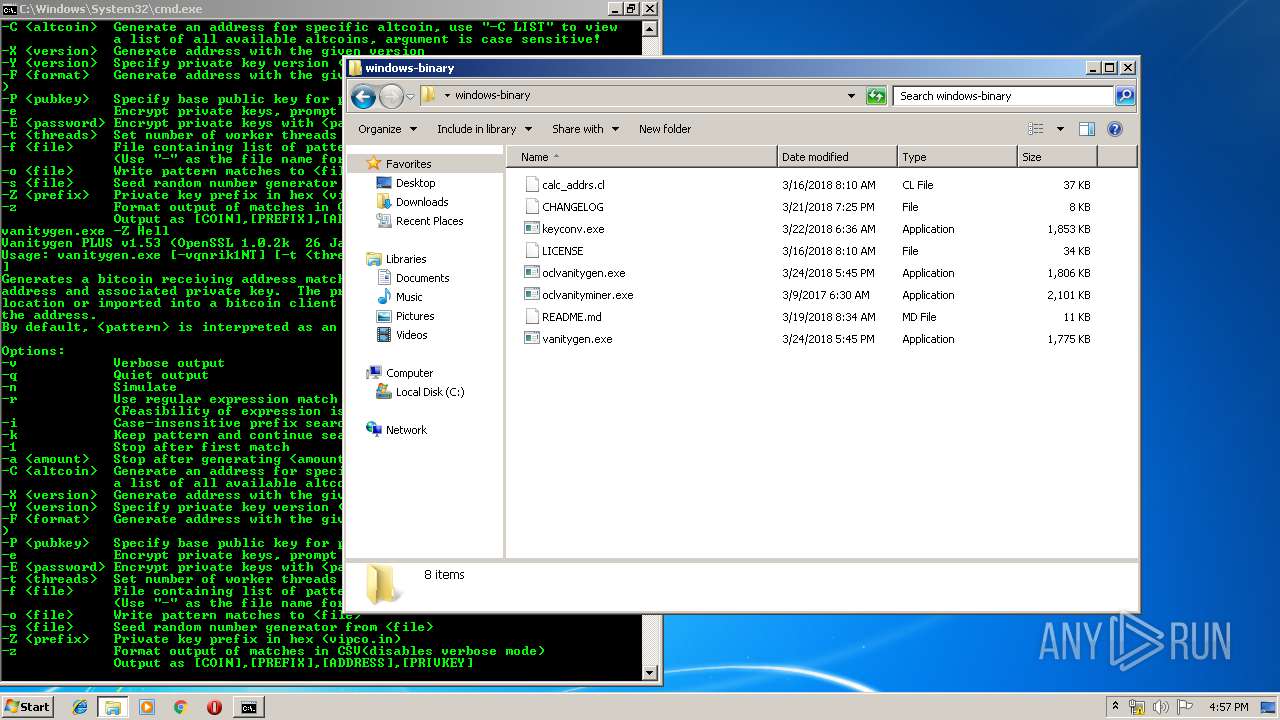Image resolution: width=1280 pixels, height=720 pixels.
Task: Go back using Explorer's back arrow
Action: coord(364,96)
